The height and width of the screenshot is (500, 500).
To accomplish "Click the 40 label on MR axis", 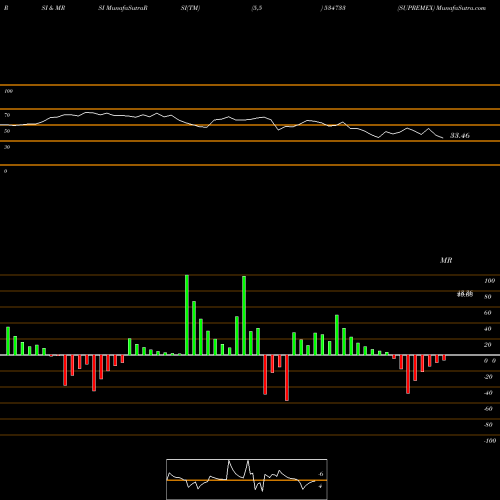I will (x=487, y=329).
